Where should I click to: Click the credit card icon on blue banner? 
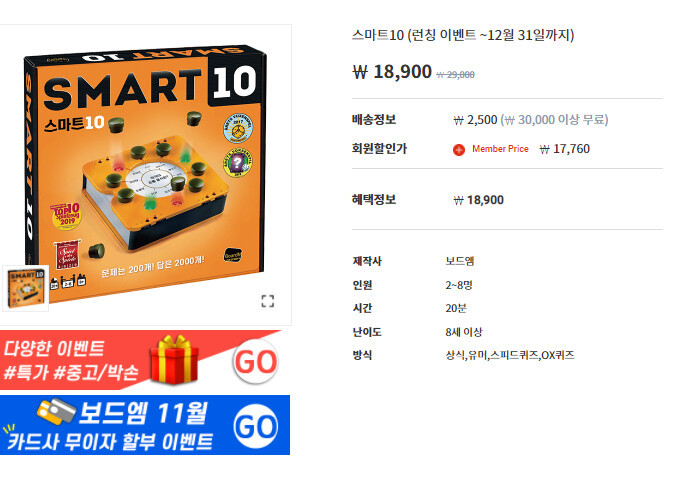[56, 411]
